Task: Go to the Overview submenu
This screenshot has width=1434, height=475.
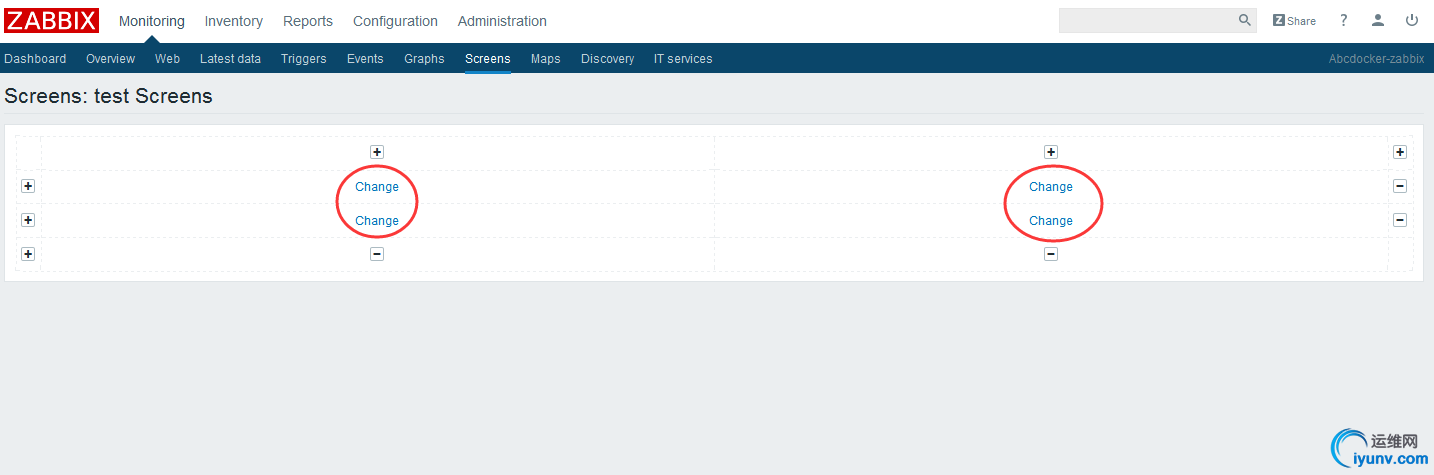Action: pyautogui.click(x=110, y=59)
